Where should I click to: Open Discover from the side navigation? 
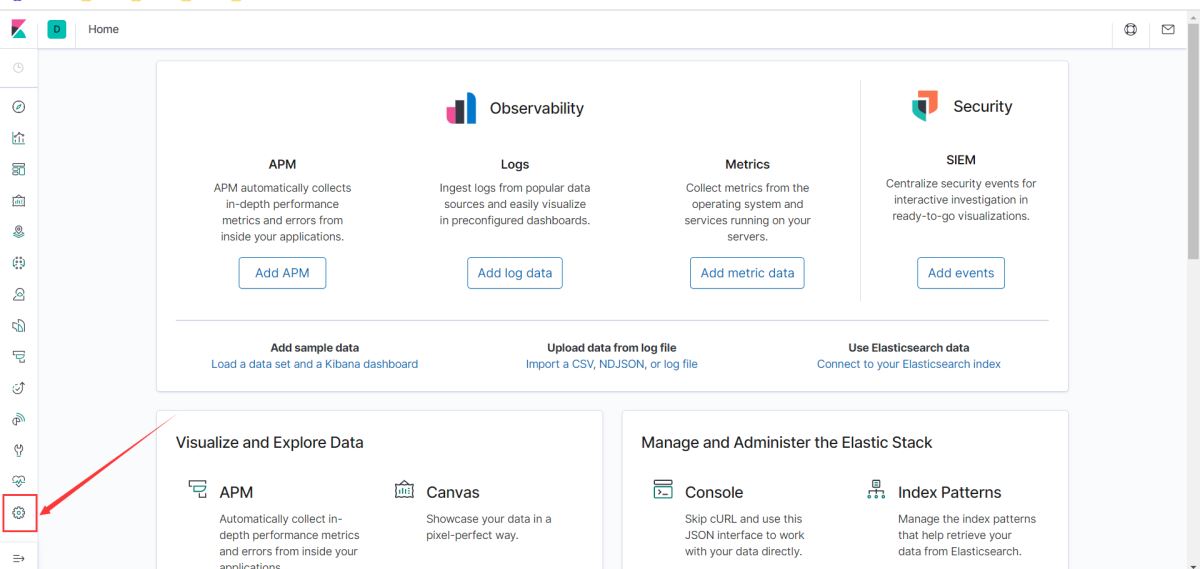click(18, 107)
